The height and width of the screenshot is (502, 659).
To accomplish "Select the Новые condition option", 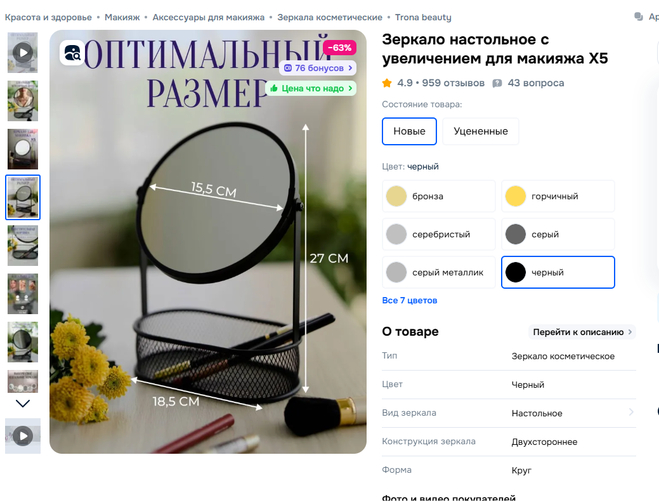I will [409, 131].
